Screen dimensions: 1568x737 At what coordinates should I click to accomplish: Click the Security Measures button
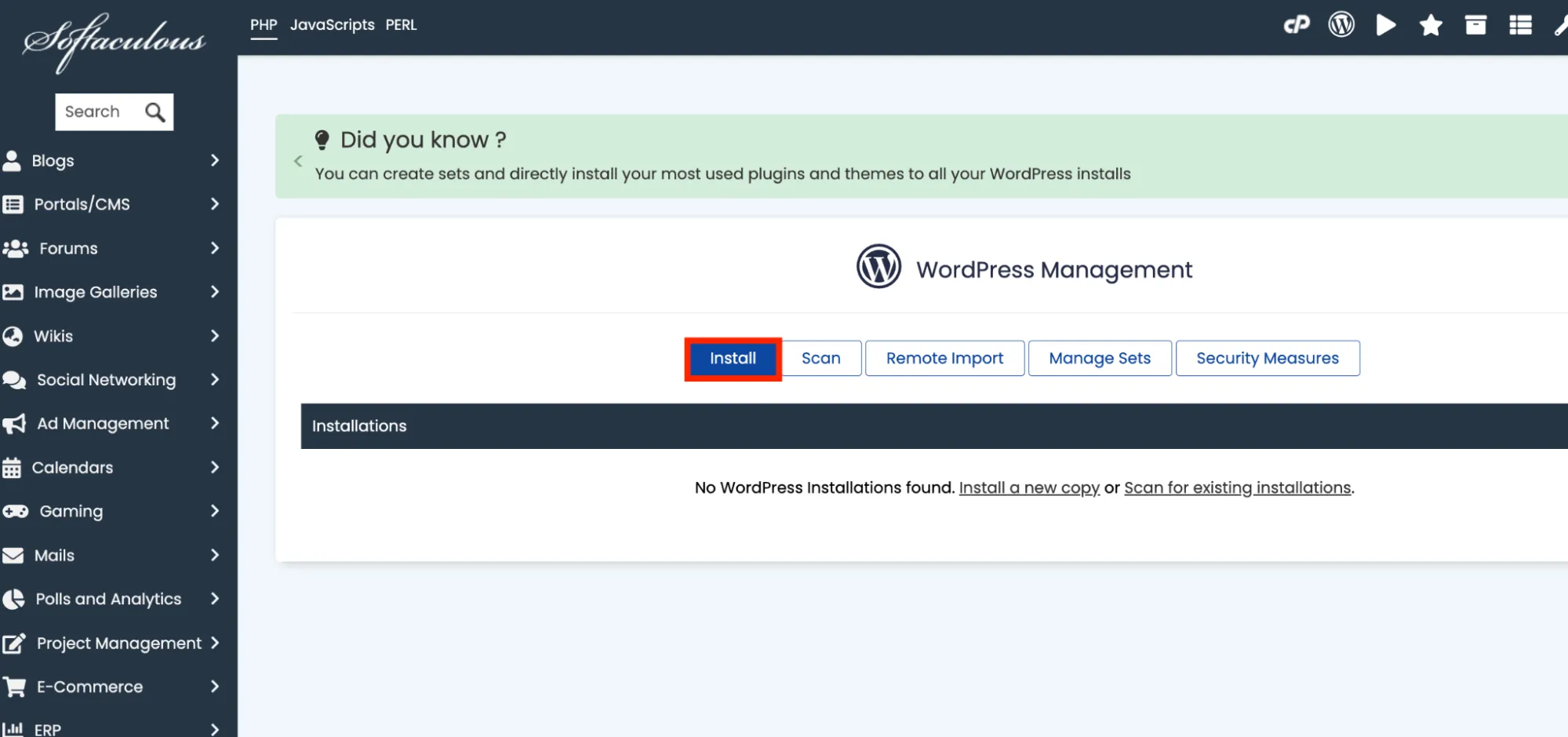[x=1268, y=359]
